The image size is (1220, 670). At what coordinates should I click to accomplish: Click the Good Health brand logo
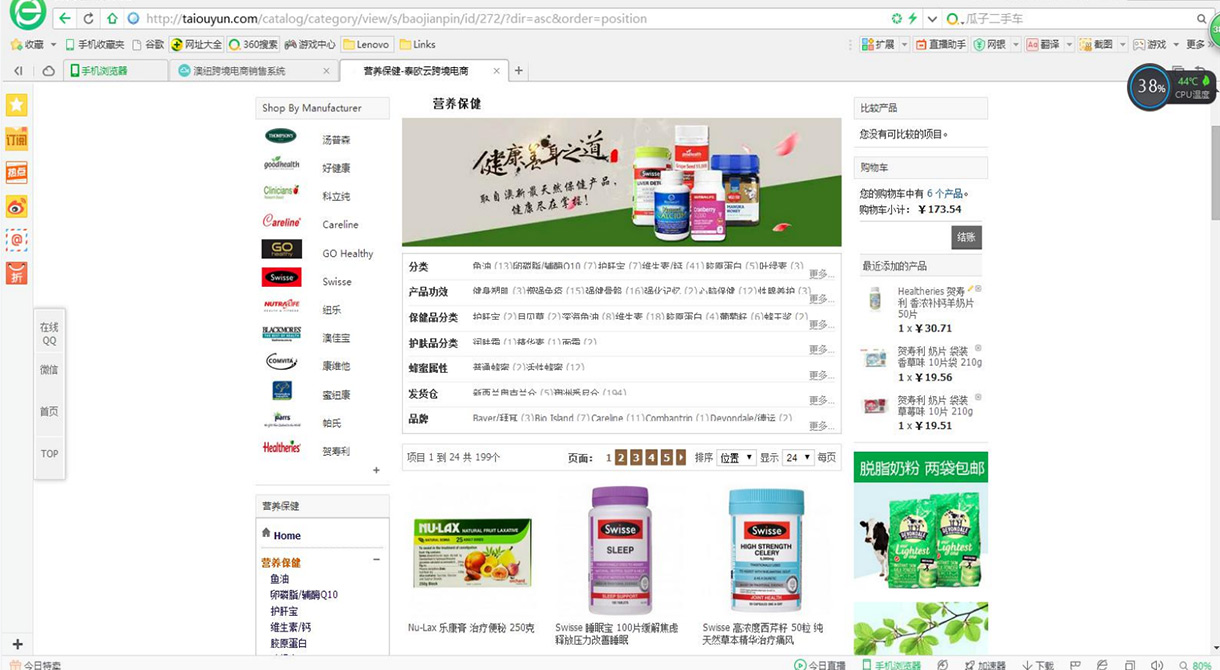281,163
